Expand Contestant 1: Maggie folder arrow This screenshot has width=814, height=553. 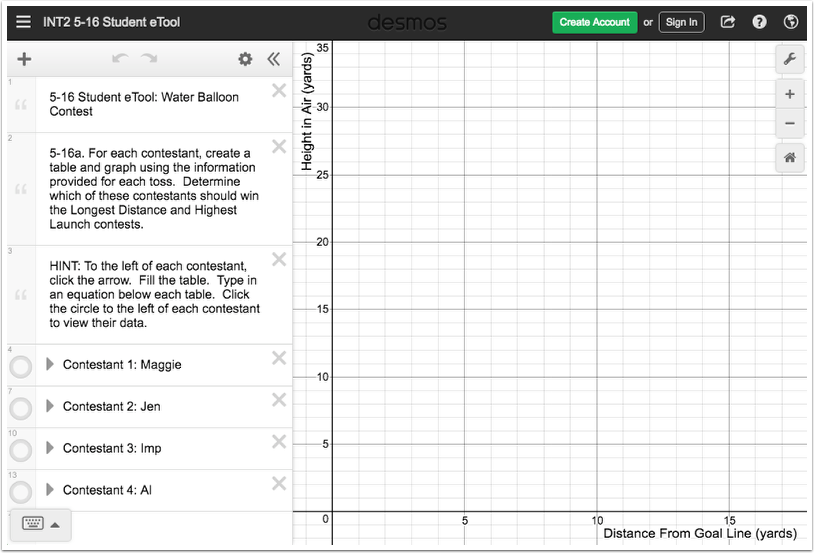50,364
